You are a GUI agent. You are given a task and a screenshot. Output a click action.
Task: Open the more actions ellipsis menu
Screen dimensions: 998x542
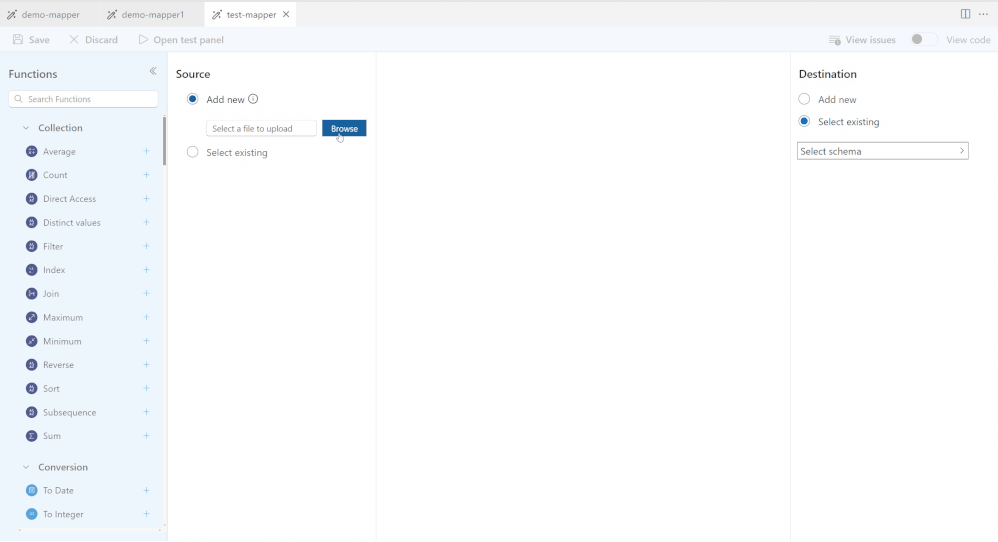pos(983,14)
